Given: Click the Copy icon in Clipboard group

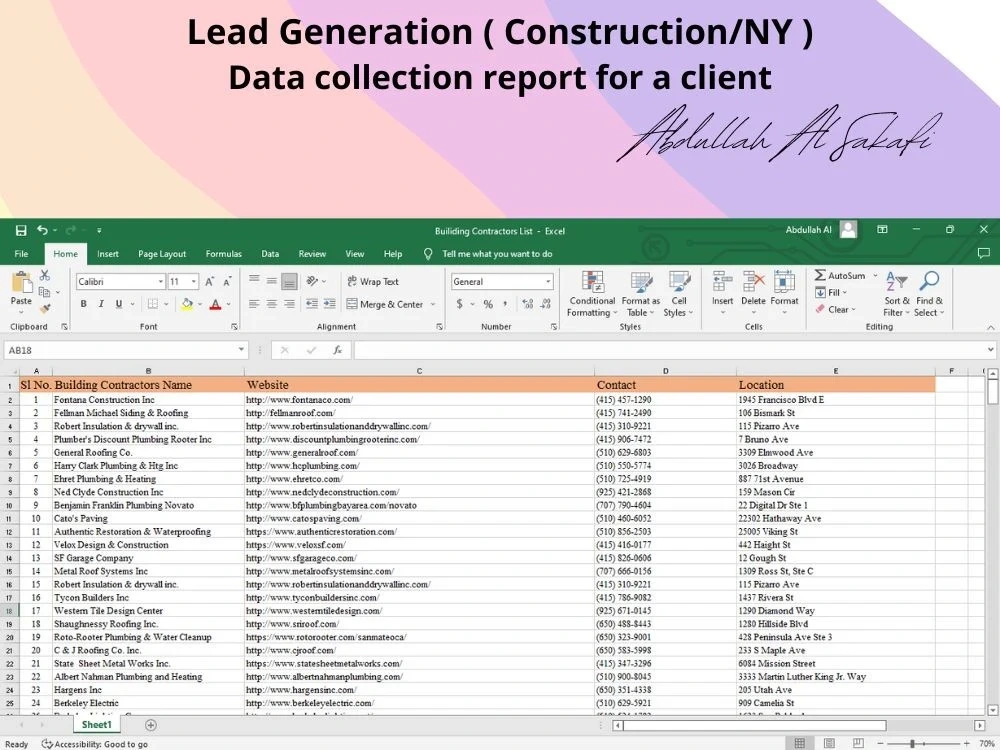Looking at the screenshot, I should (44, 292).
